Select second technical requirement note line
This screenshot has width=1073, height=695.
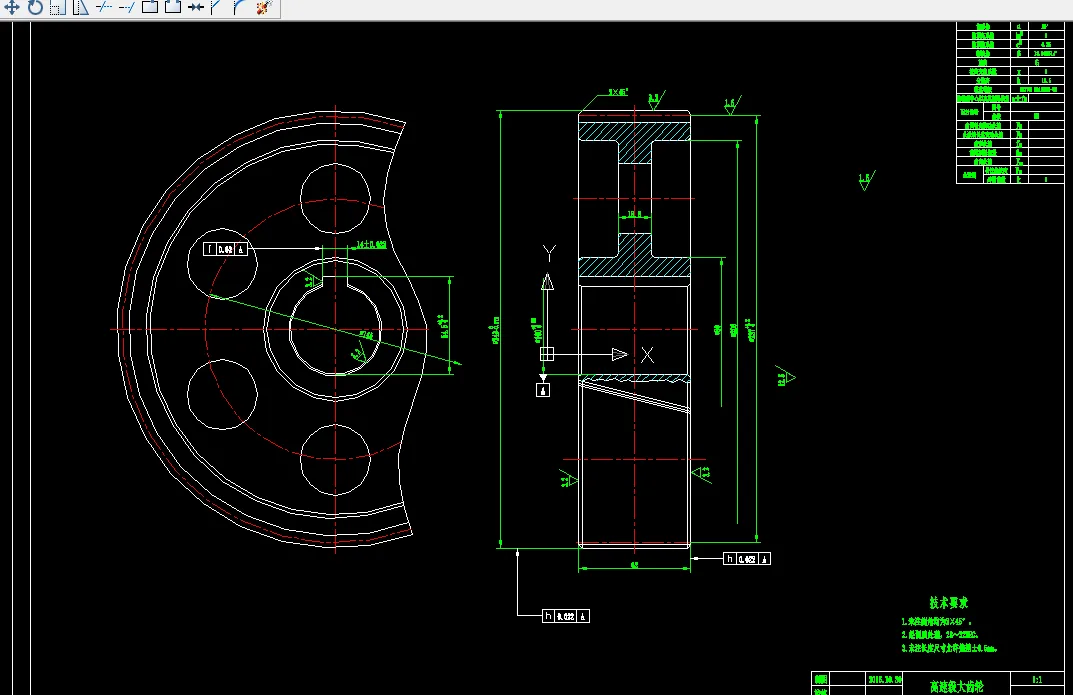[x=940, y=635]
